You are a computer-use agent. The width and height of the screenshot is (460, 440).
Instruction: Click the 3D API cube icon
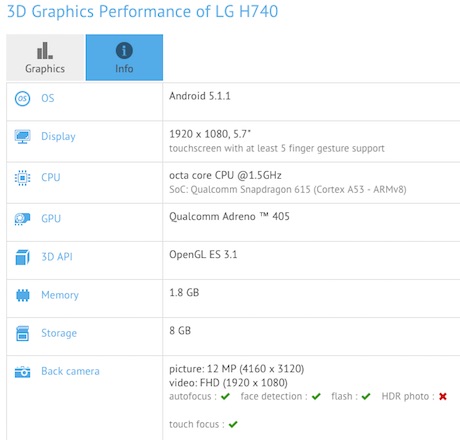22,257
